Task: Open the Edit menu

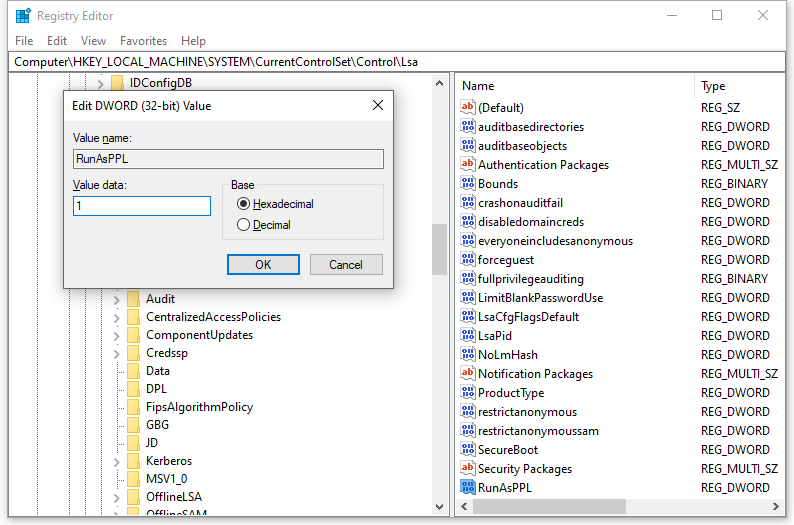Action: (57, 41)
